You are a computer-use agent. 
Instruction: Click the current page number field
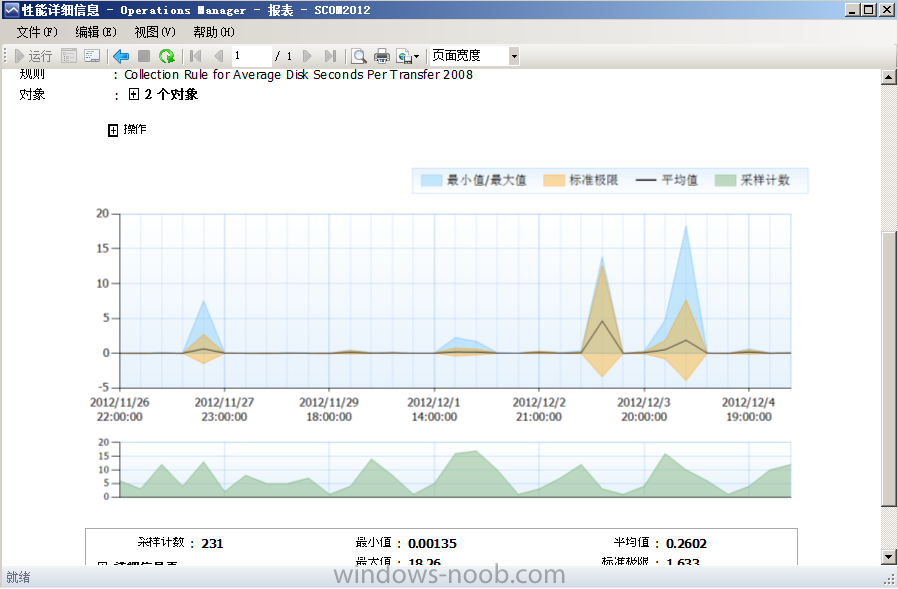[251, 56]
